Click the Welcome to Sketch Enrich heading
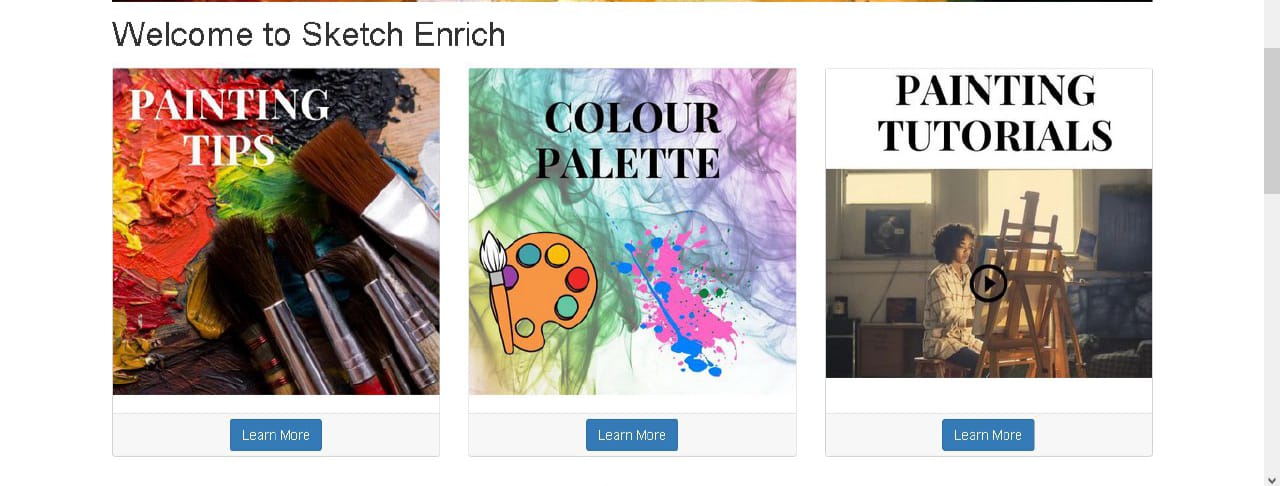The image size is (1280, 486). [x=309, y=35]
